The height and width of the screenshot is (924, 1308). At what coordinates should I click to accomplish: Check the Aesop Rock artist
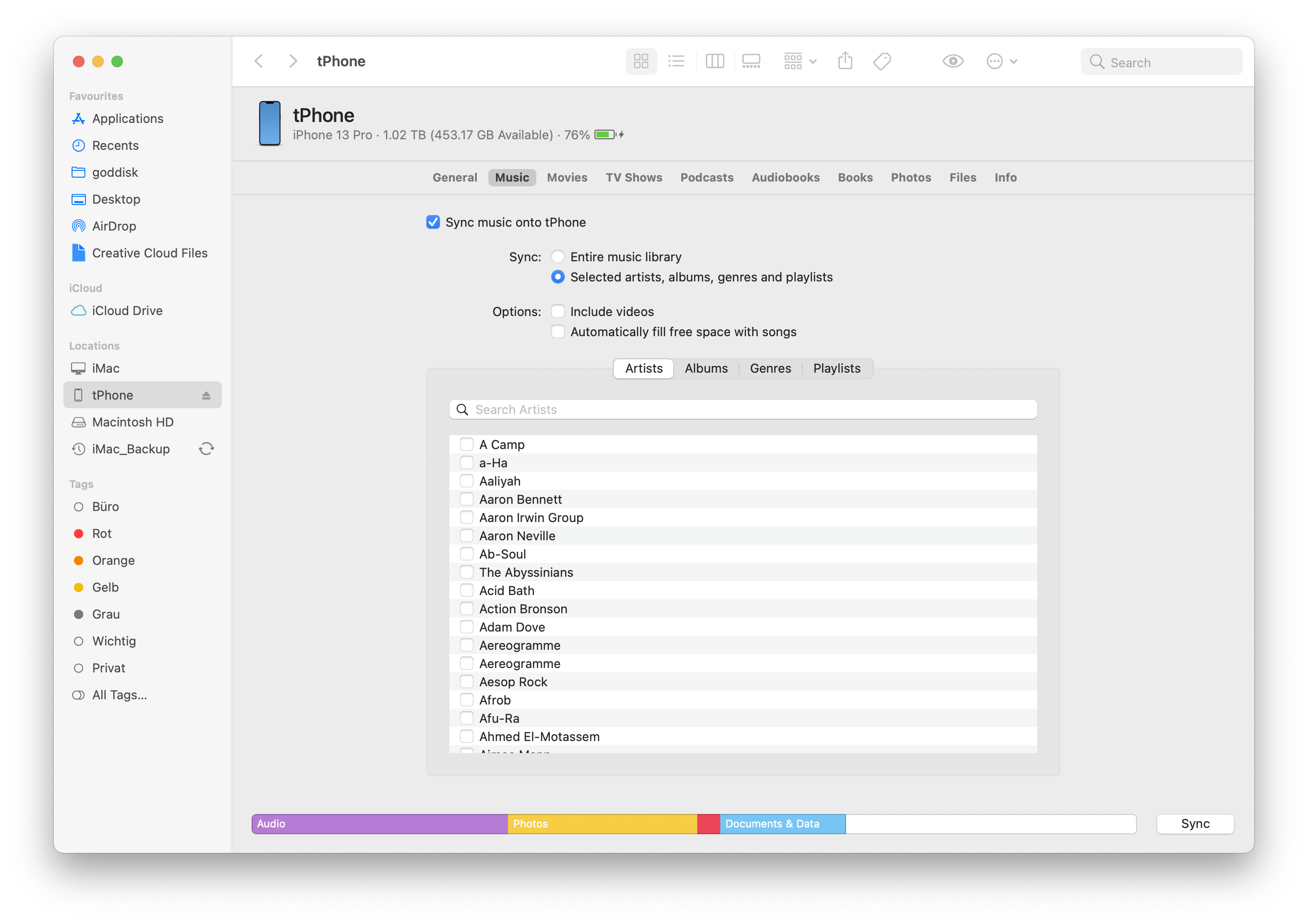(467, 682)
